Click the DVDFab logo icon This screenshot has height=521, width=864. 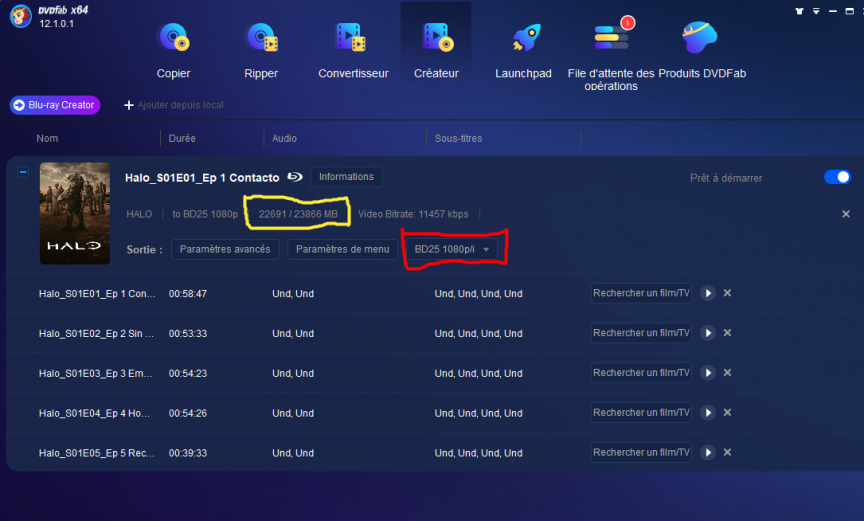click(x=20, y=17)
